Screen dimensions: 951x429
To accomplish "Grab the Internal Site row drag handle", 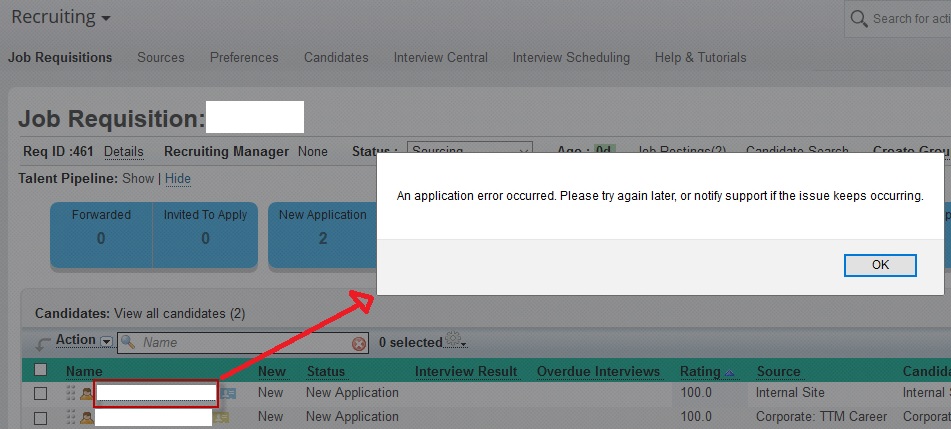I will [71, 393].
